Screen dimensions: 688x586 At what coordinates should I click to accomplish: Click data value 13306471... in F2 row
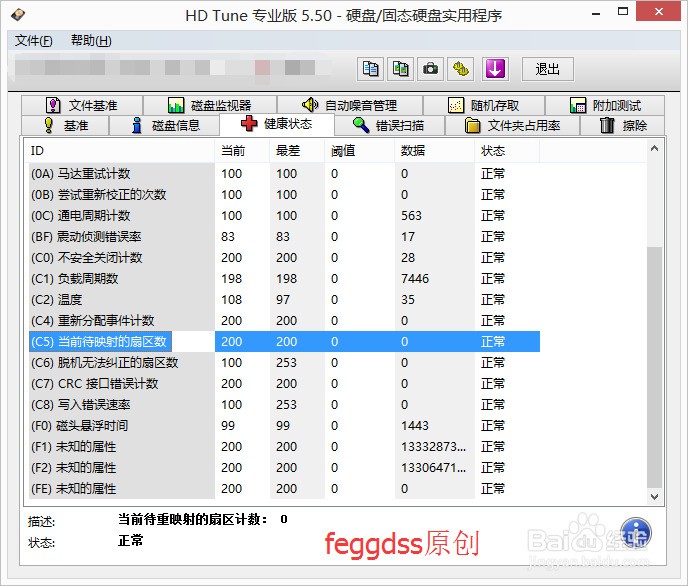point(434,468)
